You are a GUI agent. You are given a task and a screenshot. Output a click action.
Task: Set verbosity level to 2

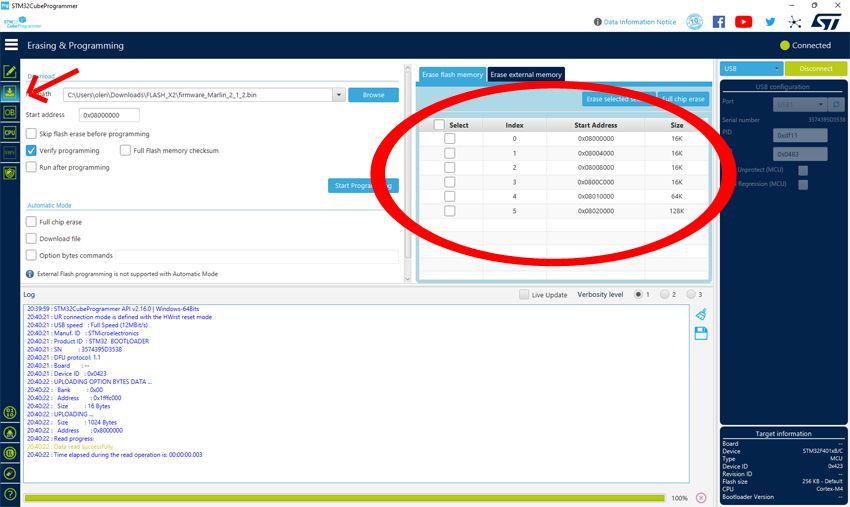665,294
